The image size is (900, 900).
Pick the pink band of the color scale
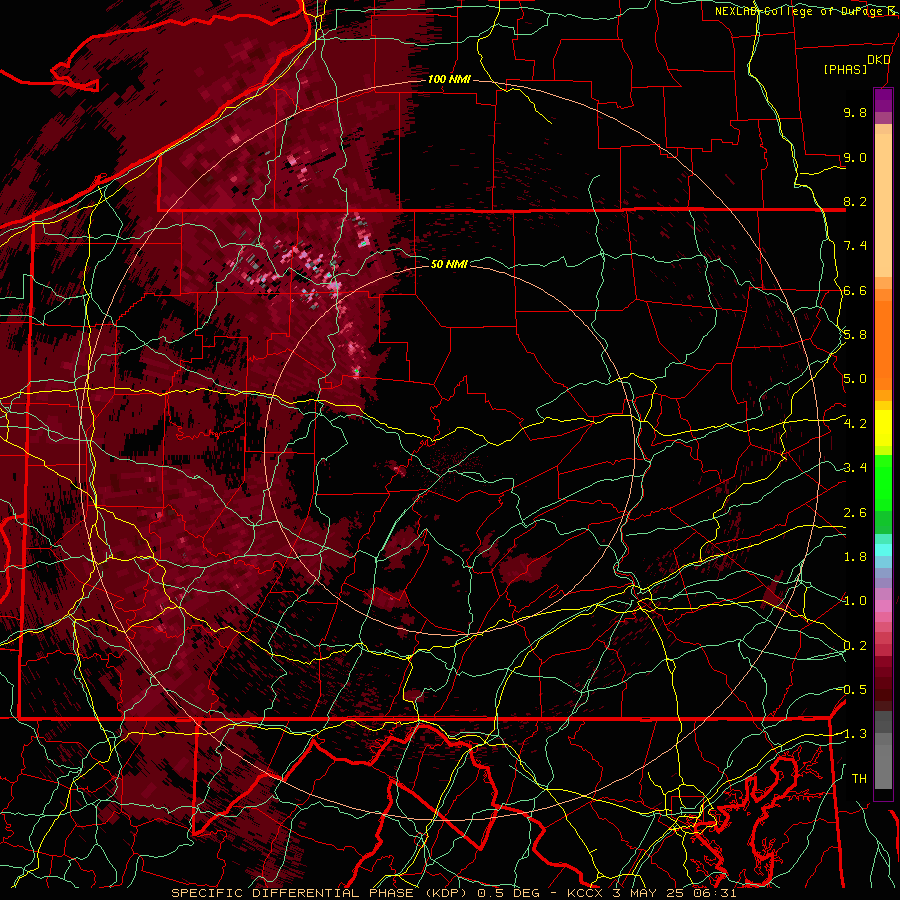coord(883,606)
